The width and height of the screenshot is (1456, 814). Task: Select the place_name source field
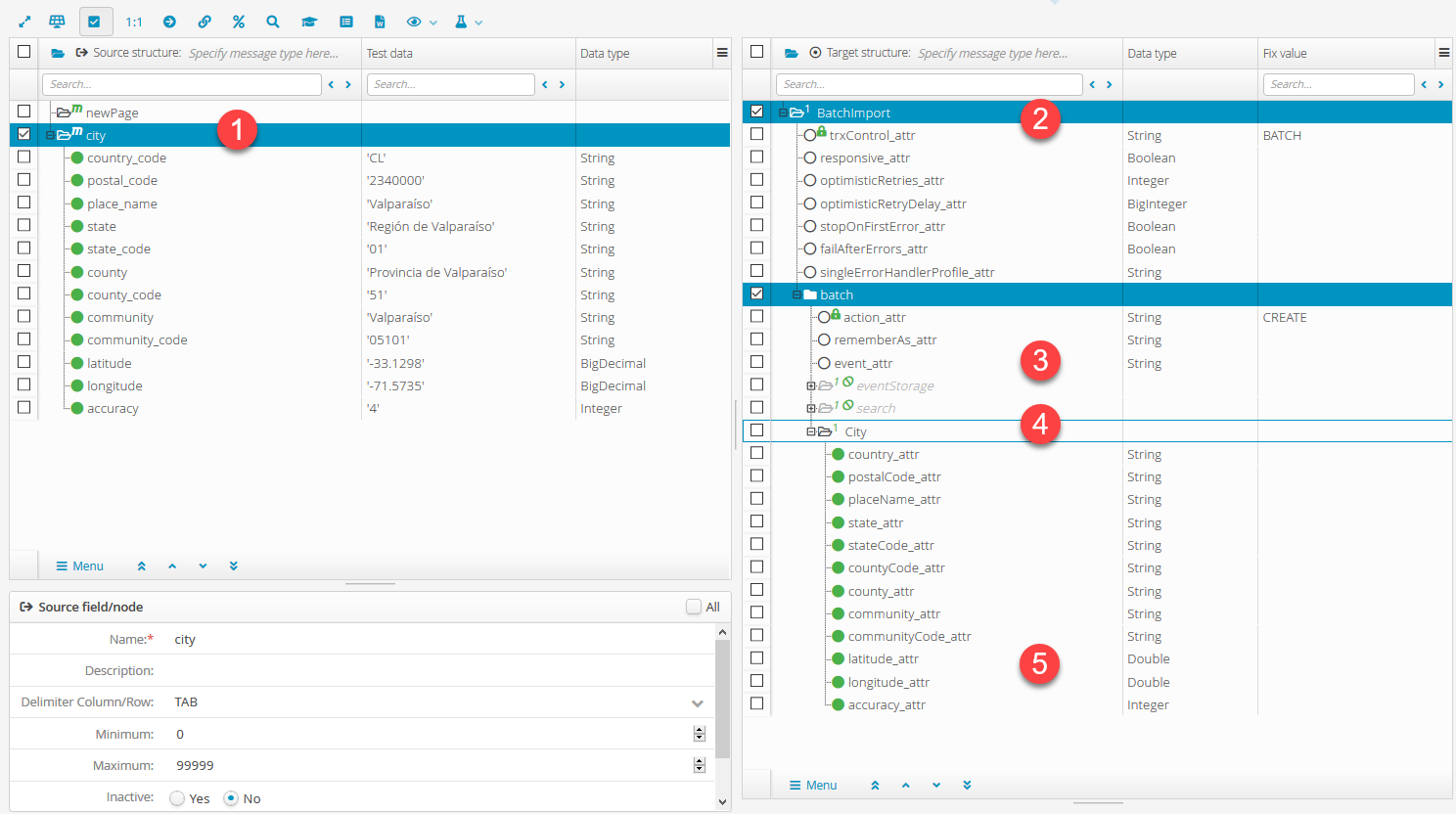122,203
